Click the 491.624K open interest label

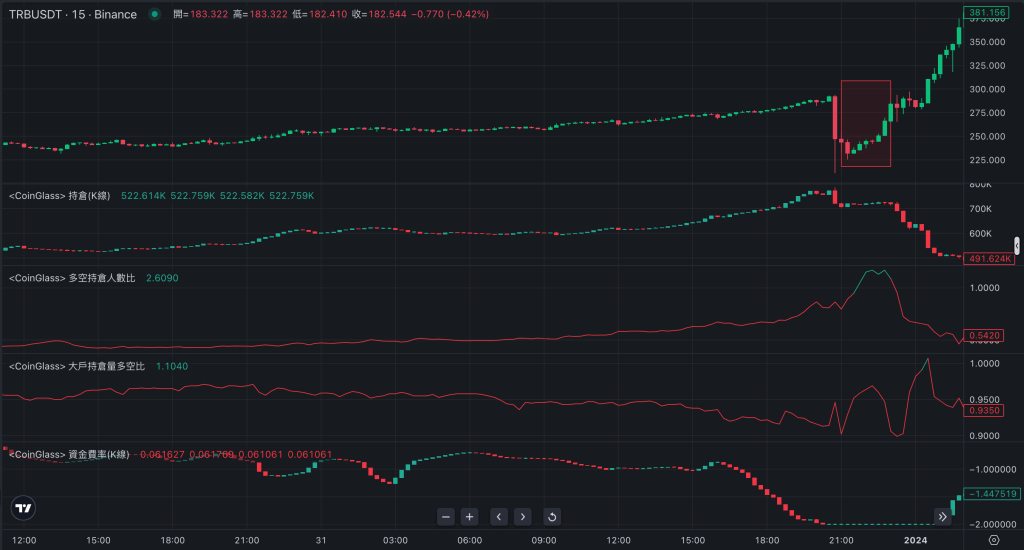pos(985,258)
